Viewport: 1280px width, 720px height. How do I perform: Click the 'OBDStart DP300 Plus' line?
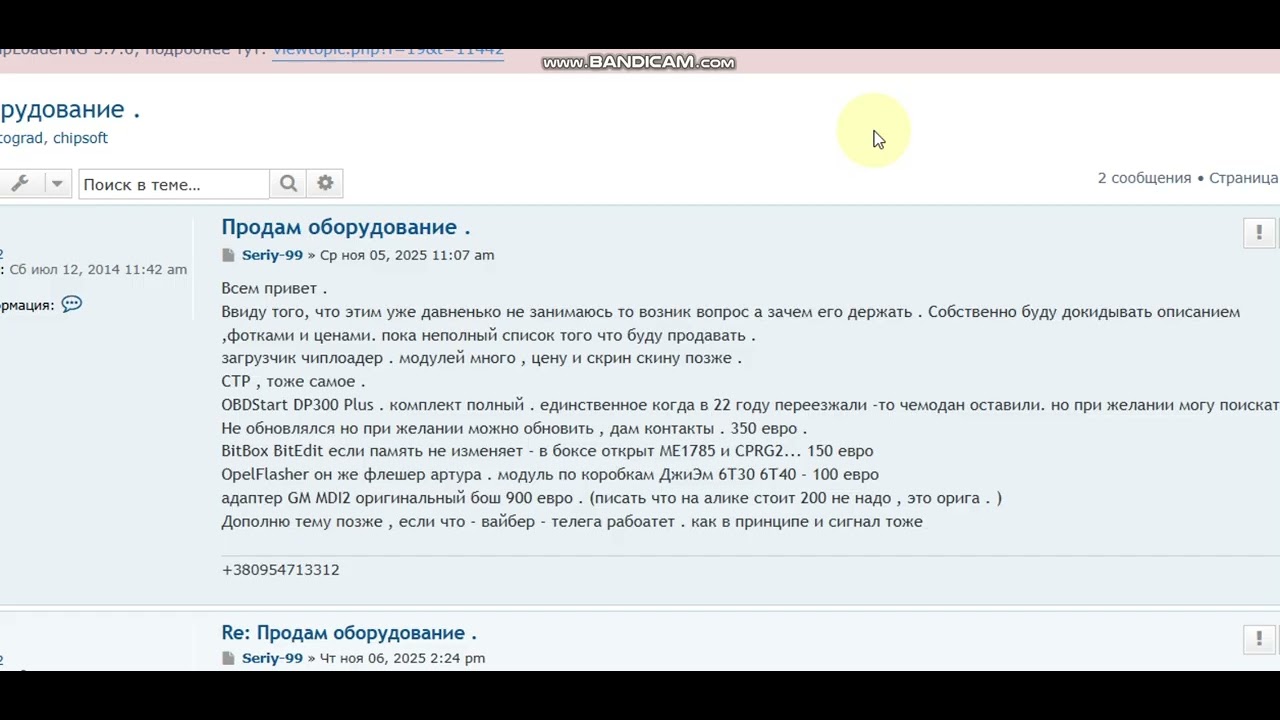point(750,405)
